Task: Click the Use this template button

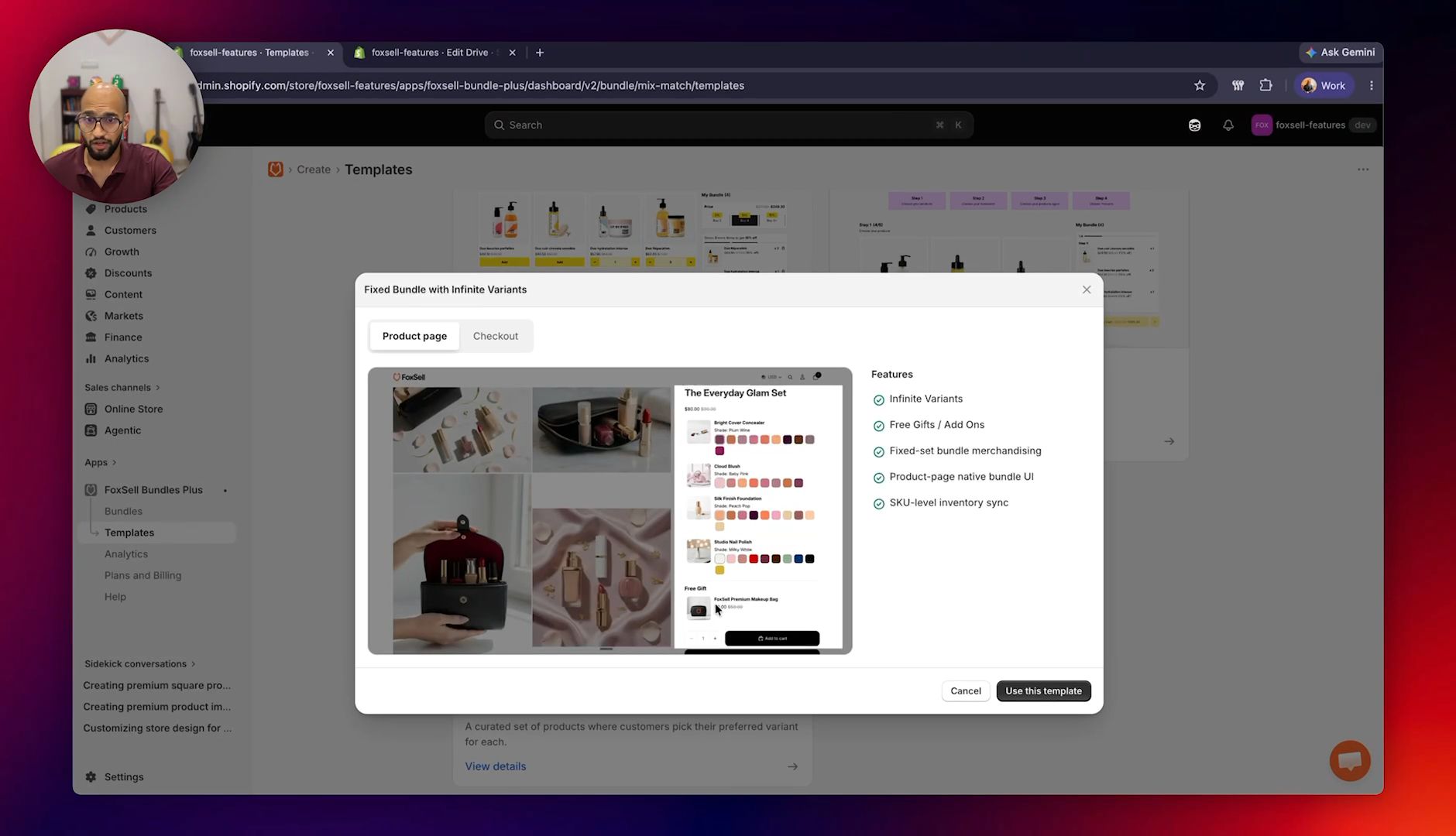Action: click(1043, 690)
